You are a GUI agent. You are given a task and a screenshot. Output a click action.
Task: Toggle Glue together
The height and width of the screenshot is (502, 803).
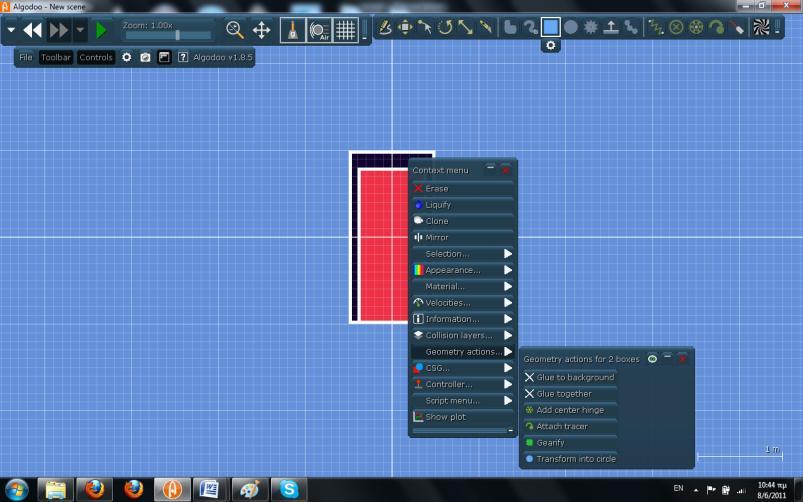tap(569, 394)
